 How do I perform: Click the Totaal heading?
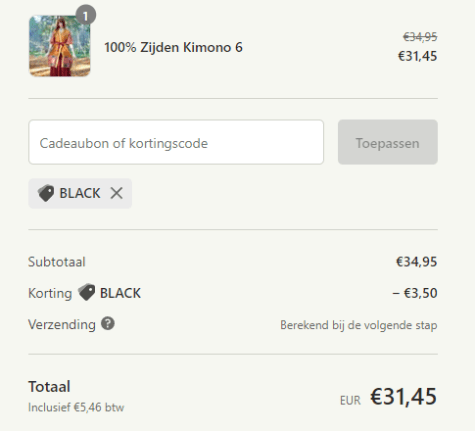[49, 387]
